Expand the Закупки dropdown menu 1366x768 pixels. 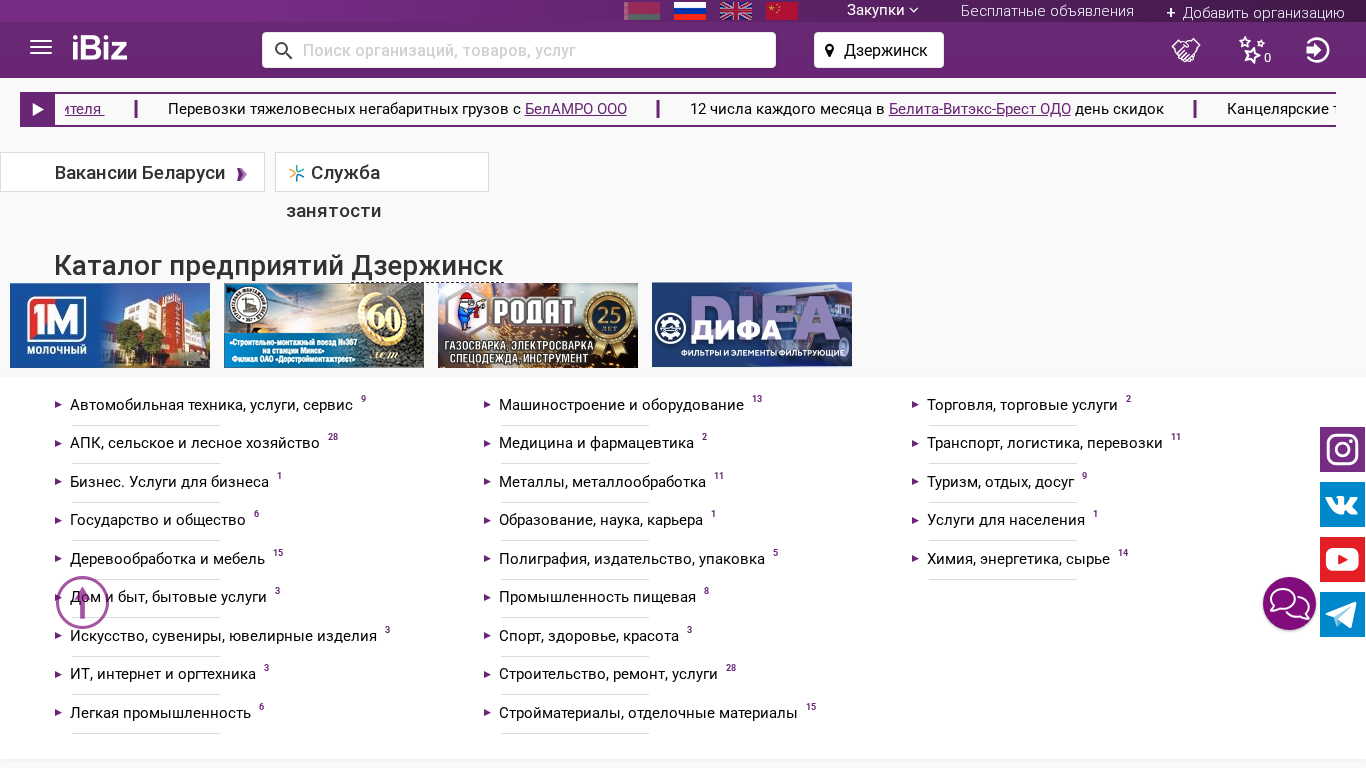coord(882,11)
